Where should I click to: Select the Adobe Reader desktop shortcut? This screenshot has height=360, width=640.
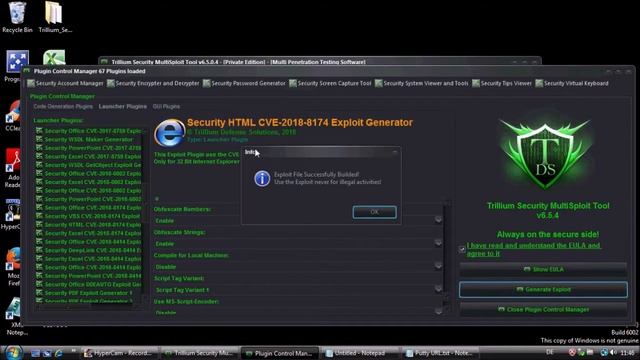click(x=13, y=168)
